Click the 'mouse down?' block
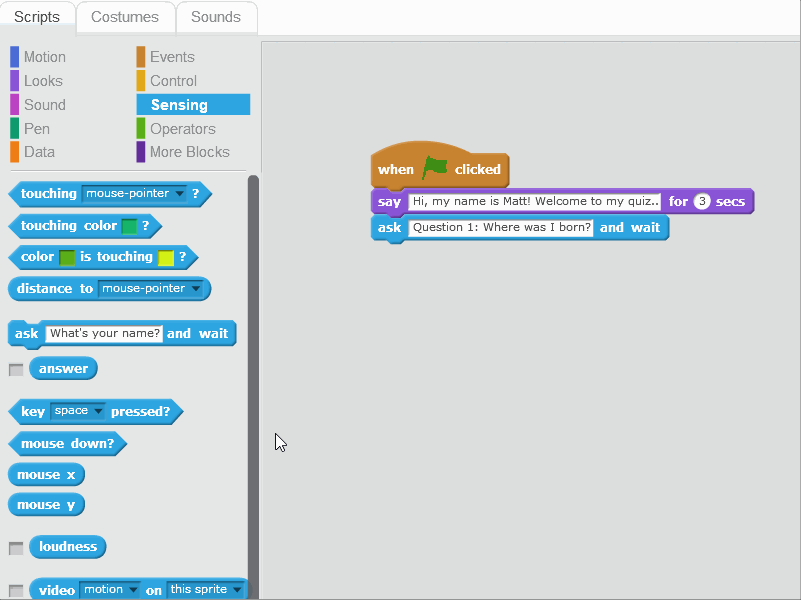 tap(67, 443)
